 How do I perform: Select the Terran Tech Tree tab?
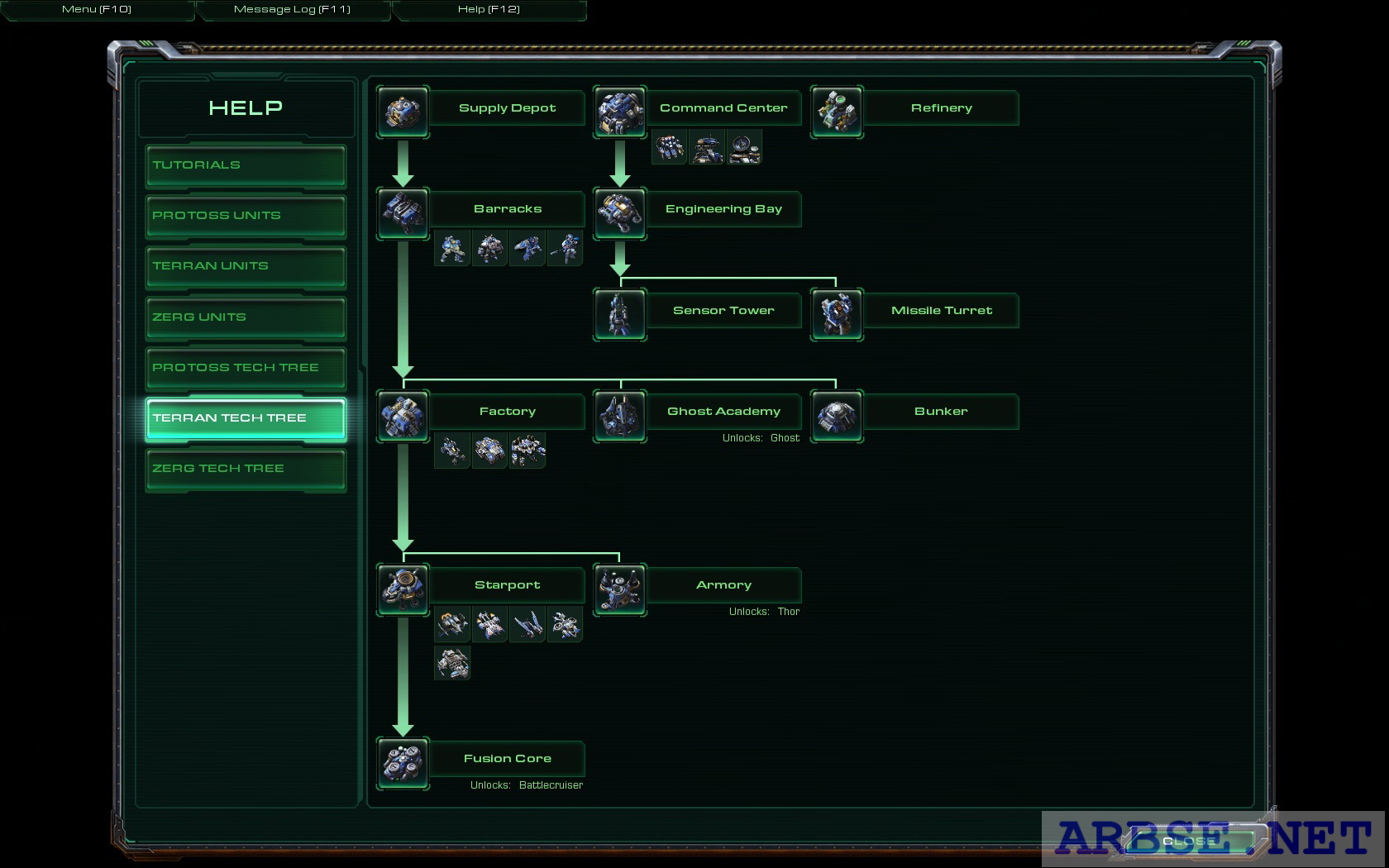click(246, 418)
